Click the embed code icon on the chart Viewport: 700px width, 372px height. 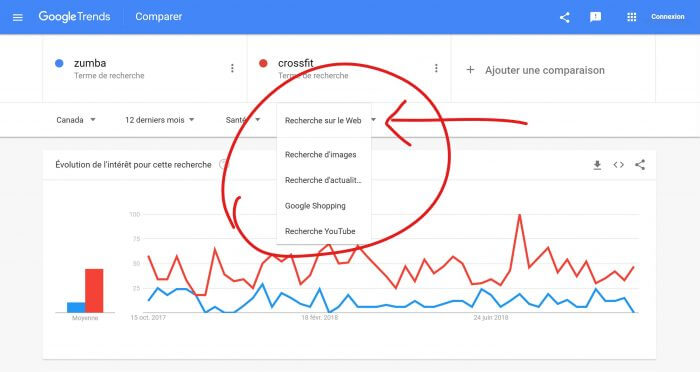pos(618,165)
